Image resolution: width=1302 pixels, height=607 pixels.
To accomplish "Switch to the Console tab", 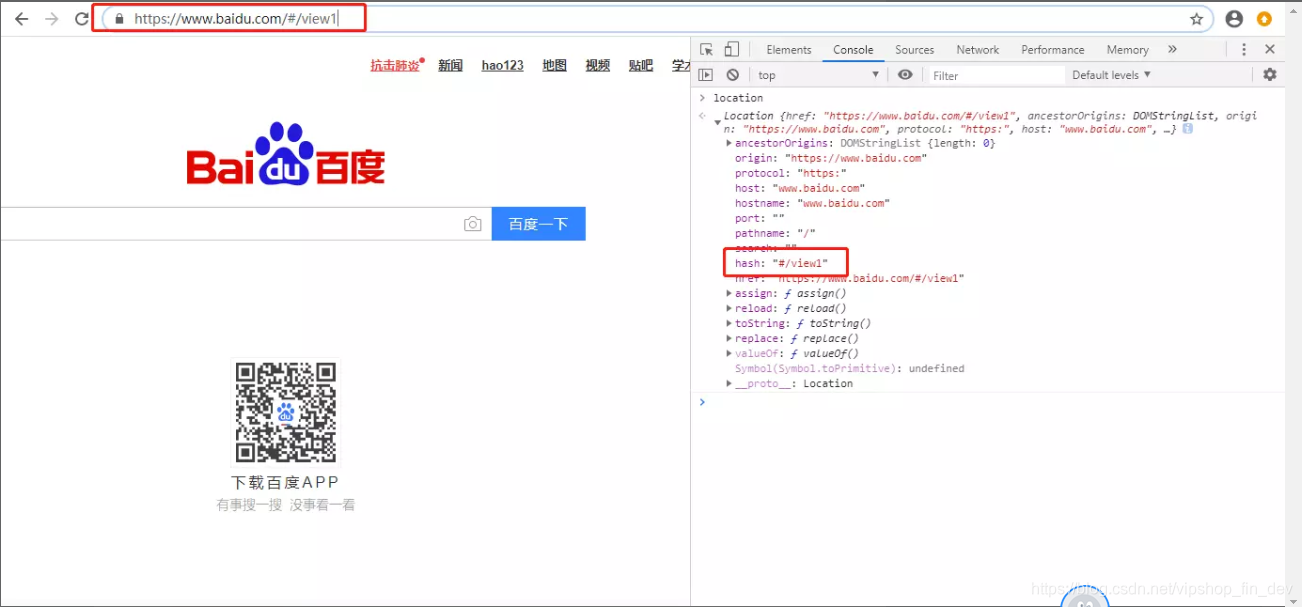I will (x=853, y=50).
